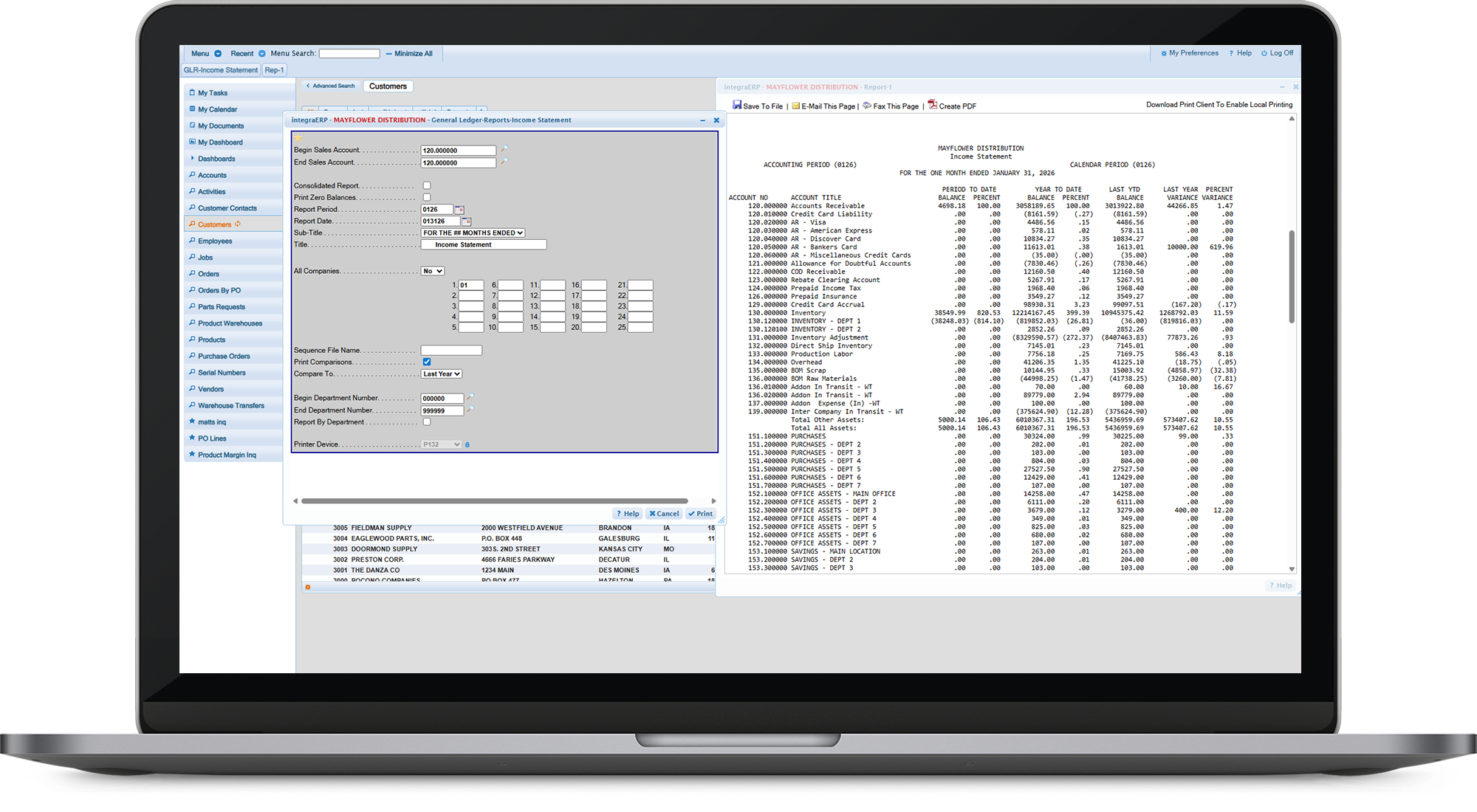Switch to GLR-Income Statement tab
The image size is (1477, 812).
pos(221,70)
